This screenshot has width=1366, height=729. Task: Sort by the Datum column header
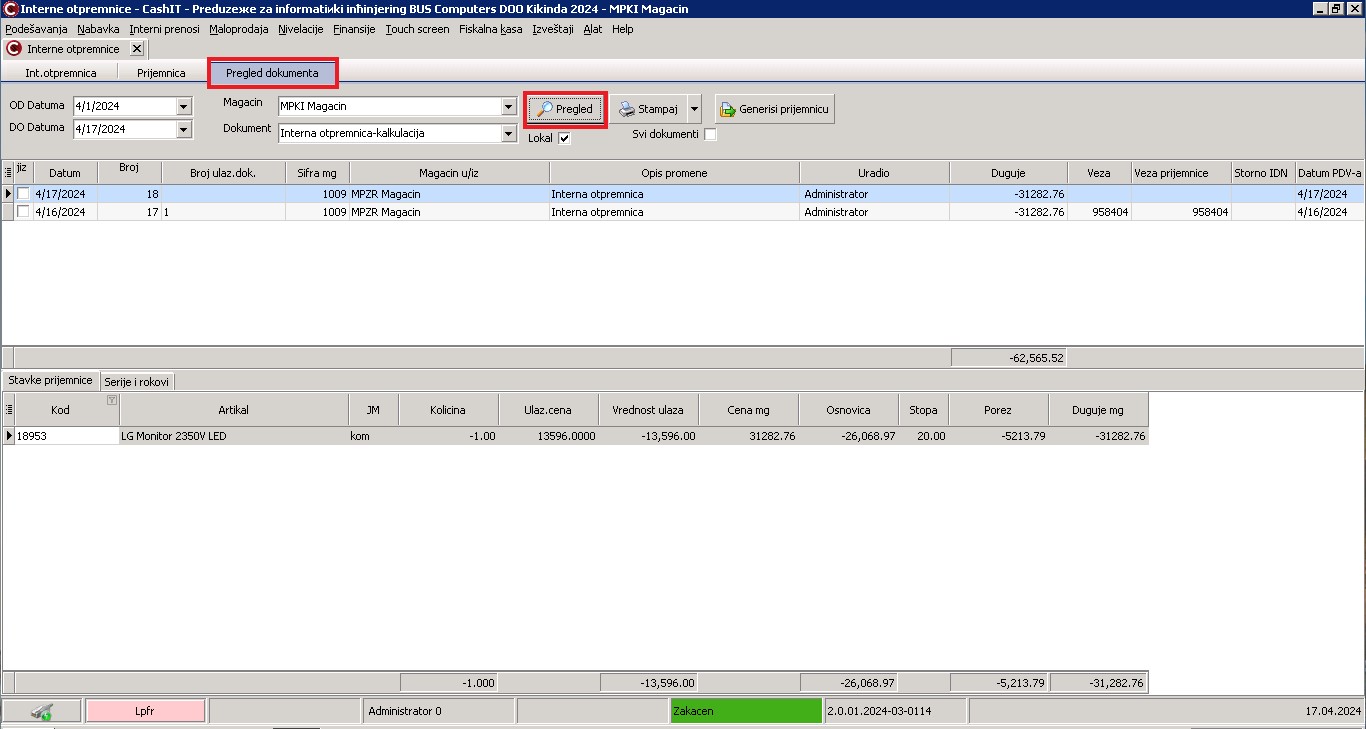coord(65,173)
